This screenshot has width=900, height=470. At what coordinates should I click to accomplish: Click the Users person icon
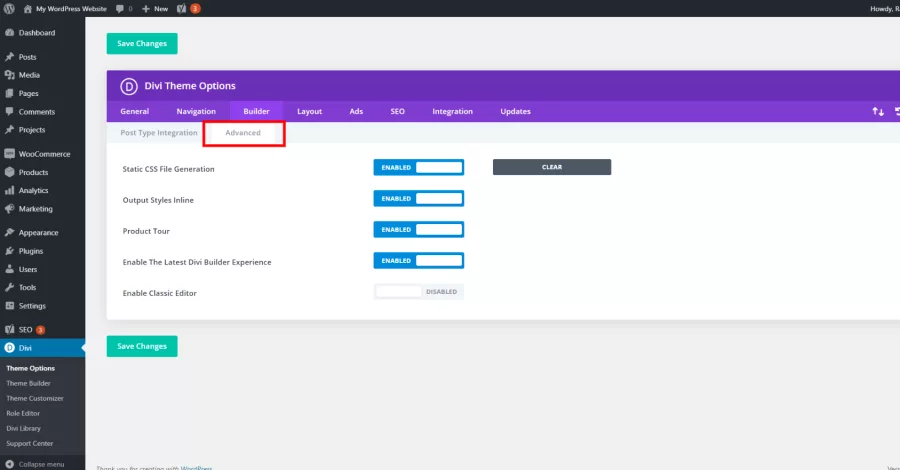(x=9, y=269)
